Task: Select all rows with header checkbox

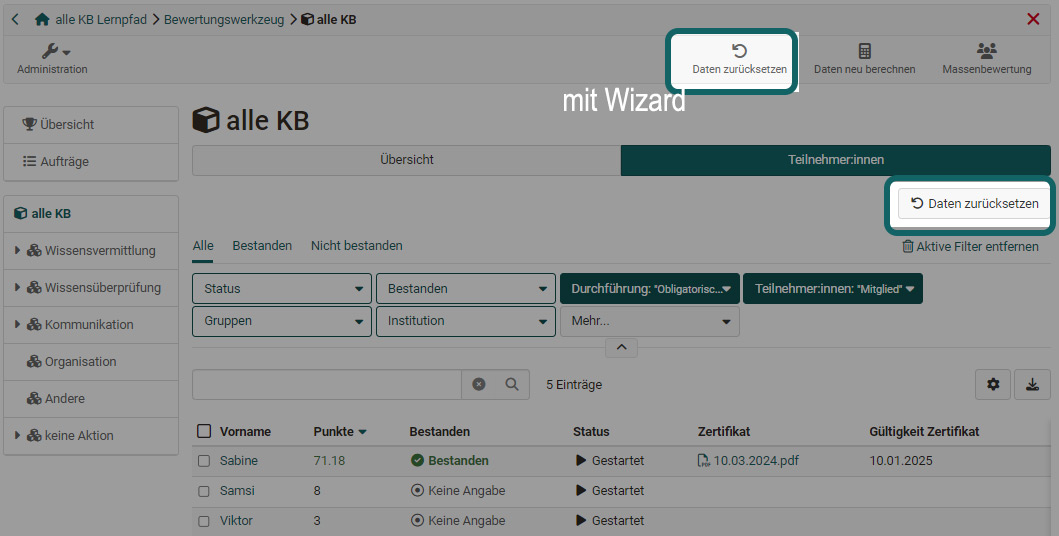Action: tap(204, 431)
